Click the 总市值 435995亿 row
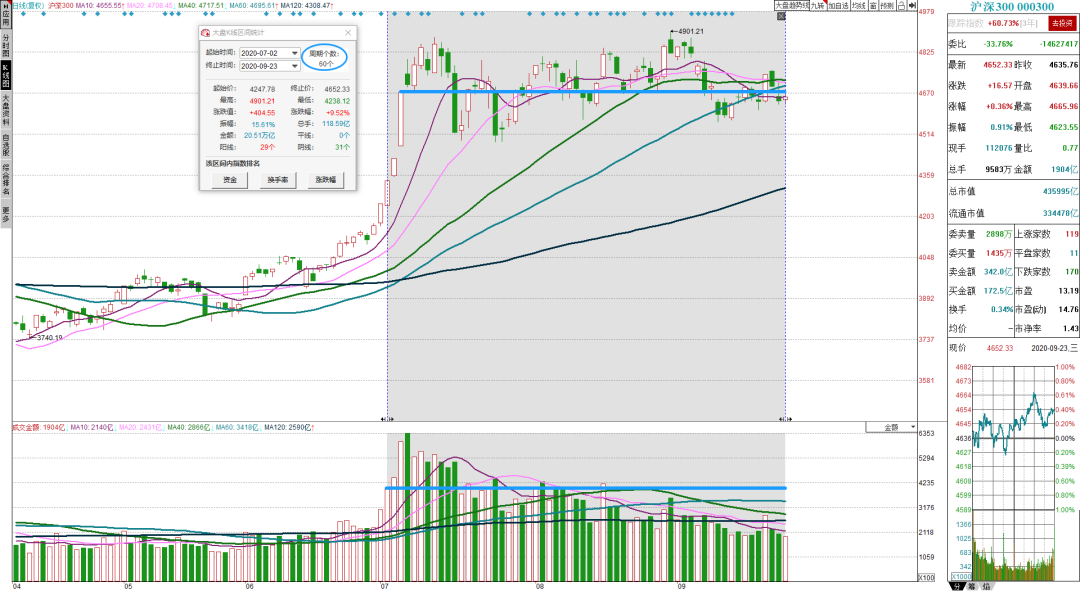This screenshot has height=591, width=1080. pos(1013,191)
